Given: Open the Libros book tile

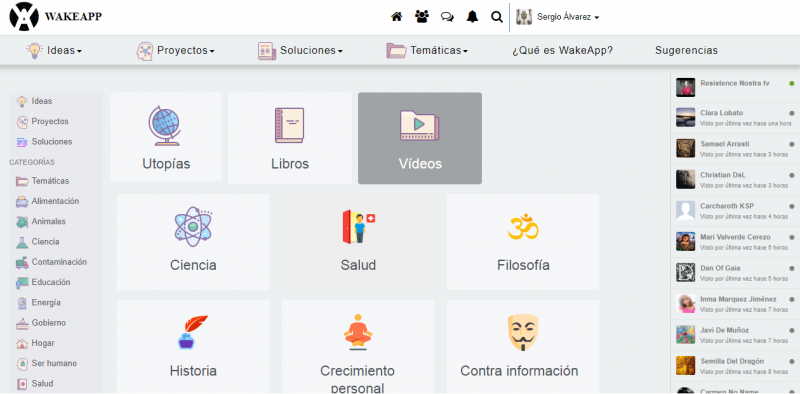Looking at the screenshot, I should pos(290,138).
